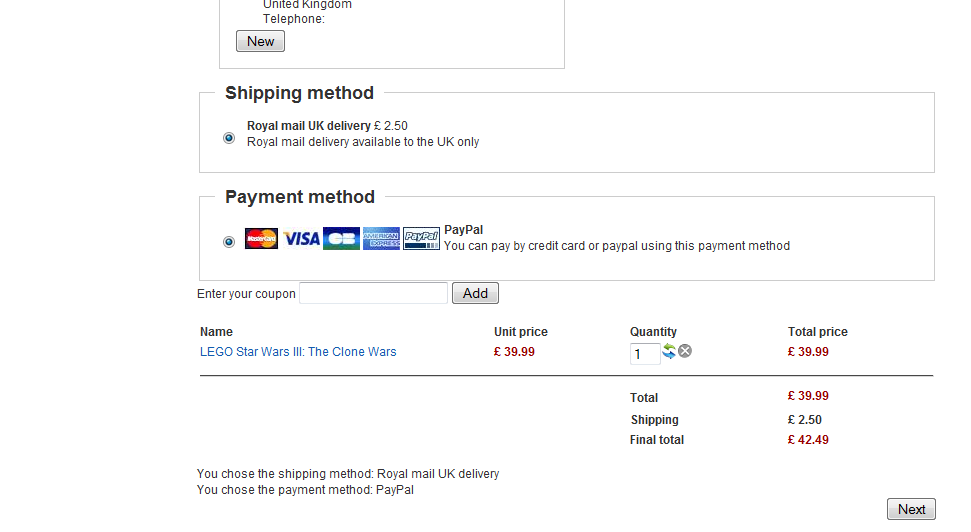Click the Payment method section heading
The width and height of the screenshot is (971, 532).
pyautogui.click(x=300, y=197)
